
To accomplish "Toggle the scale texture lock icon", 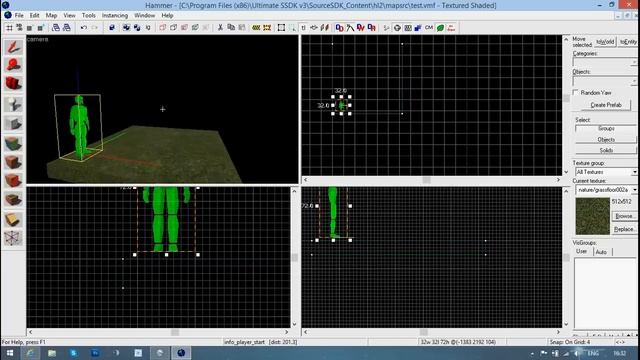I will (314, 28).
